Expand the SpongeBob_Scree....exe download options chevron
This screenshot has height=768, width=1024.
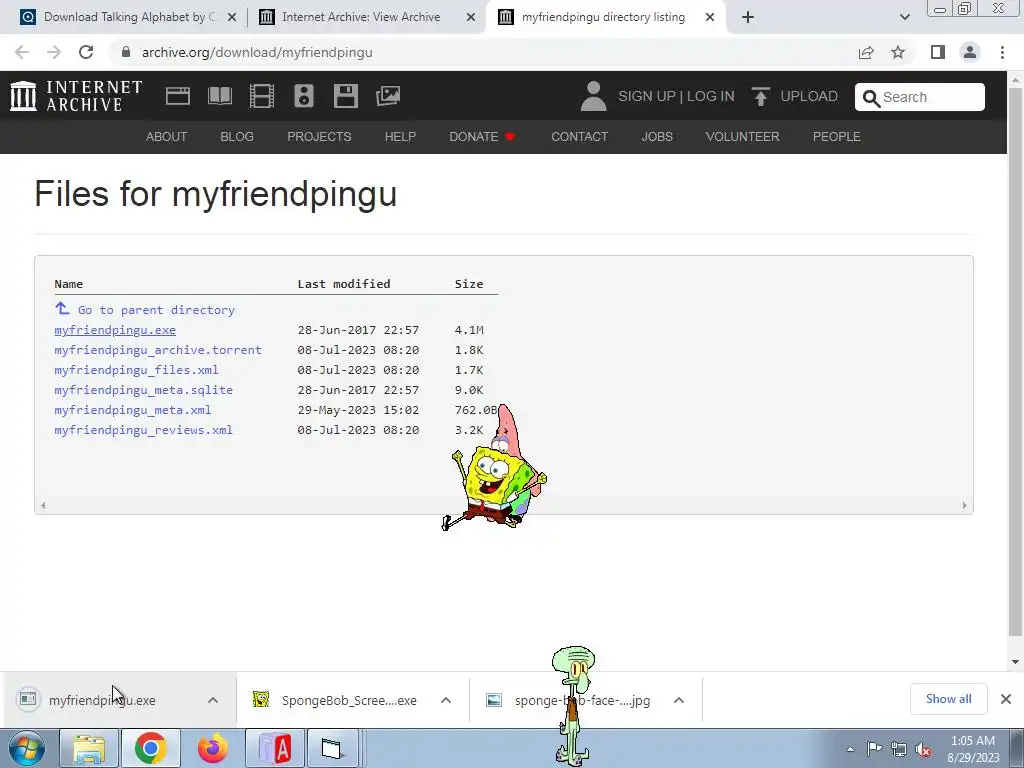click(446, 700)
